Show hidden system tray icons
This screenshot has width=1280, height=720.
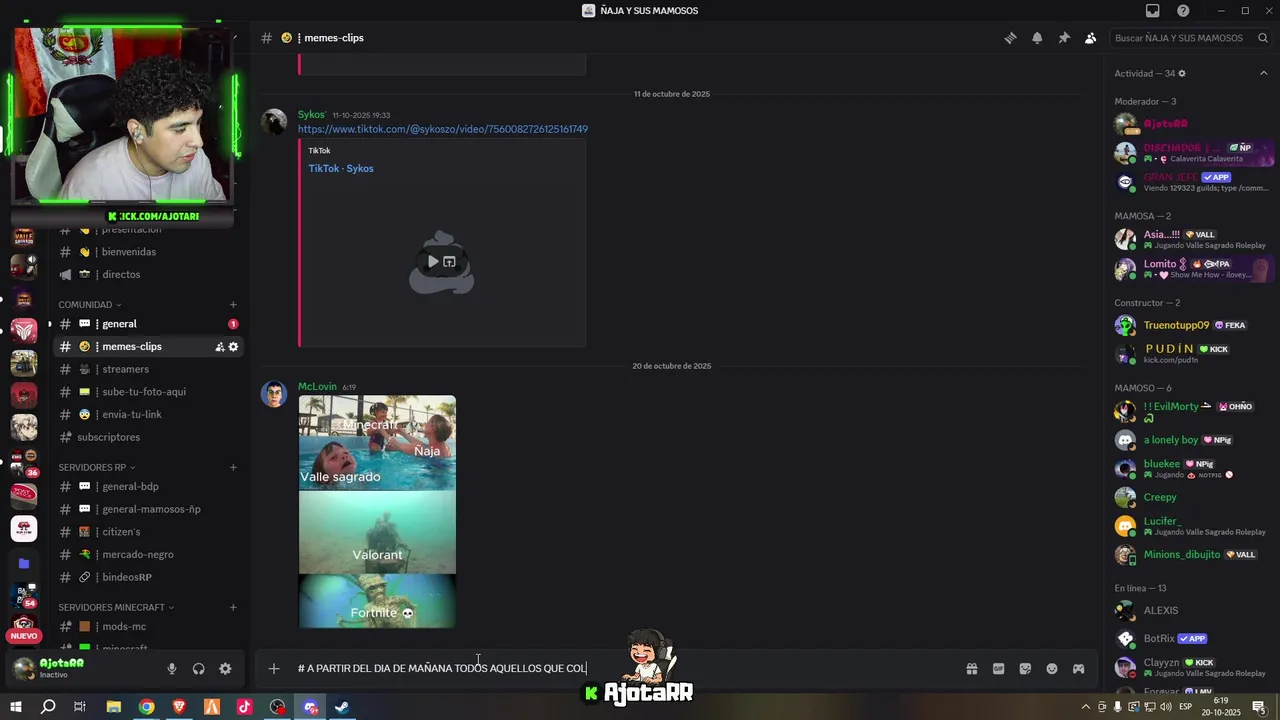[1086, 707]
